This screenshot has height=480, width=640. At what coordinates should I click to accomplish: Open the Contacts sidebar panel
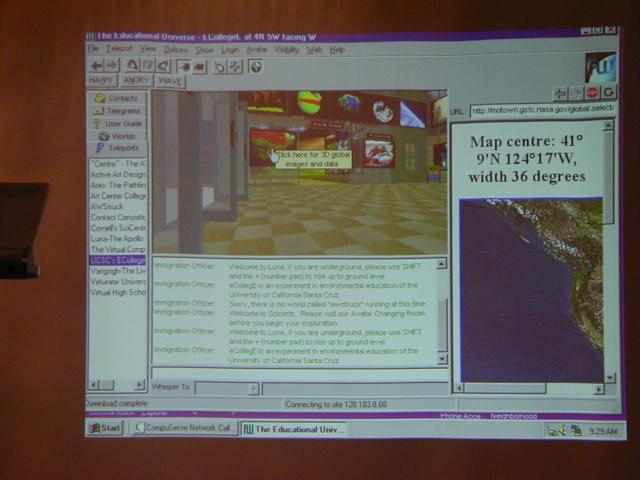pyautogui.click(x=118, y=98)
